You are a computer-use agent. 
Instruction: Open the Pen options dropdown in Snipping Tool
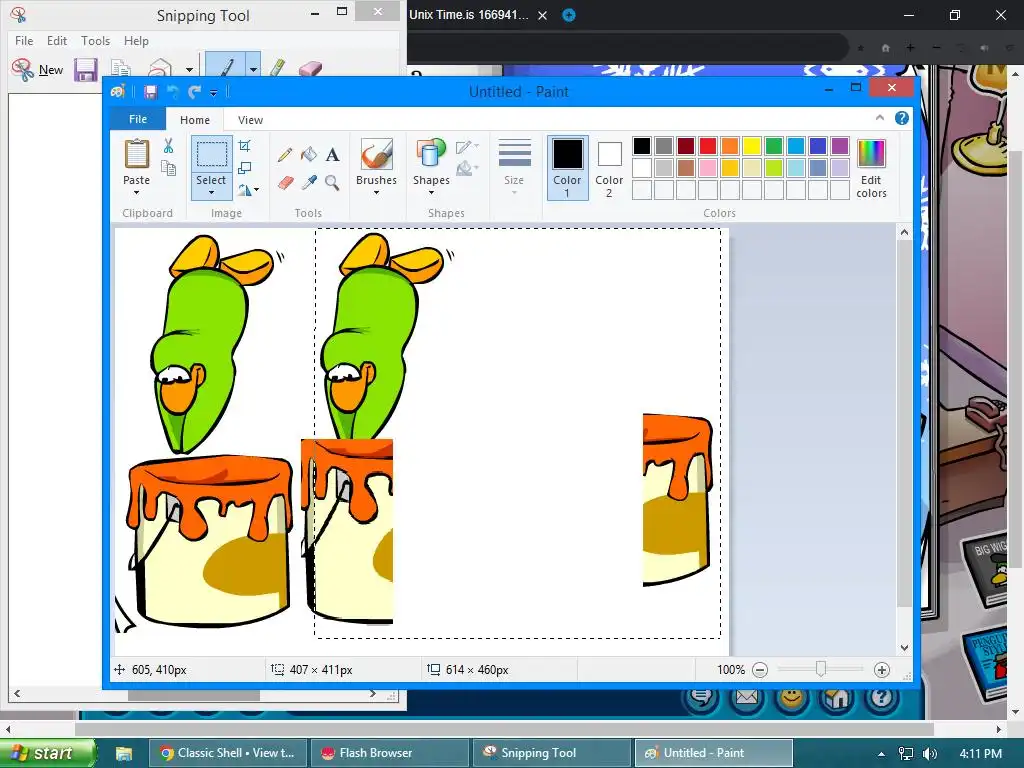click(x=253, y=68)
